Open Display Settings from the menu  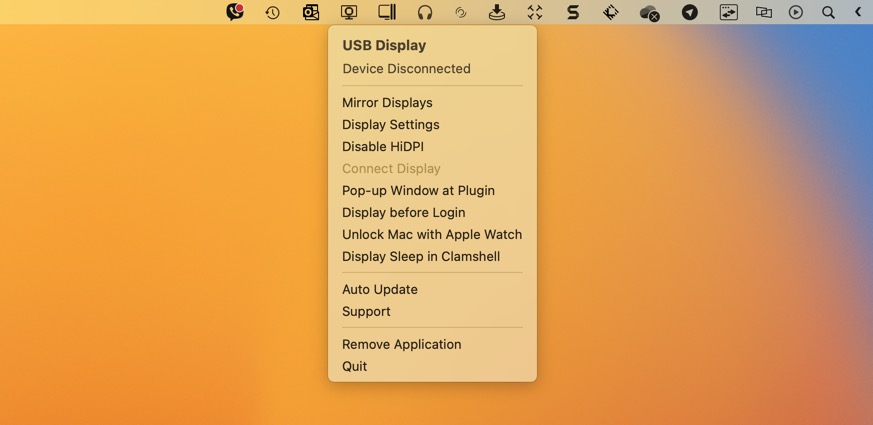[x=391, y=125]
